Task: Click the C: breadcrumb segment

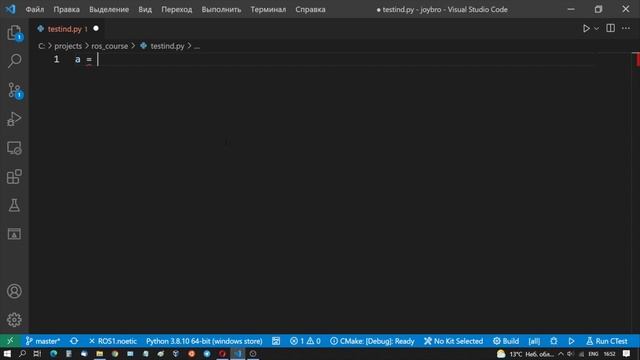Action: [x=42, y=46]
